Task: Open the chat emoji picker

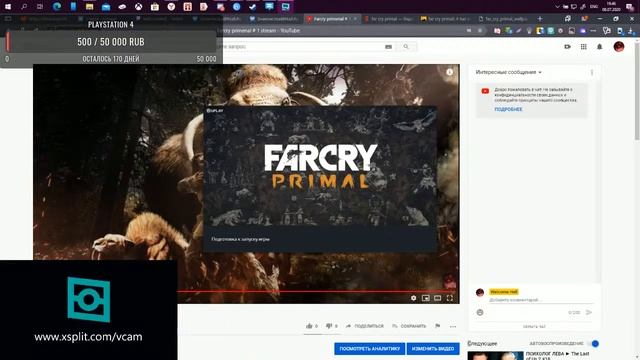Action: pos(480,312)
